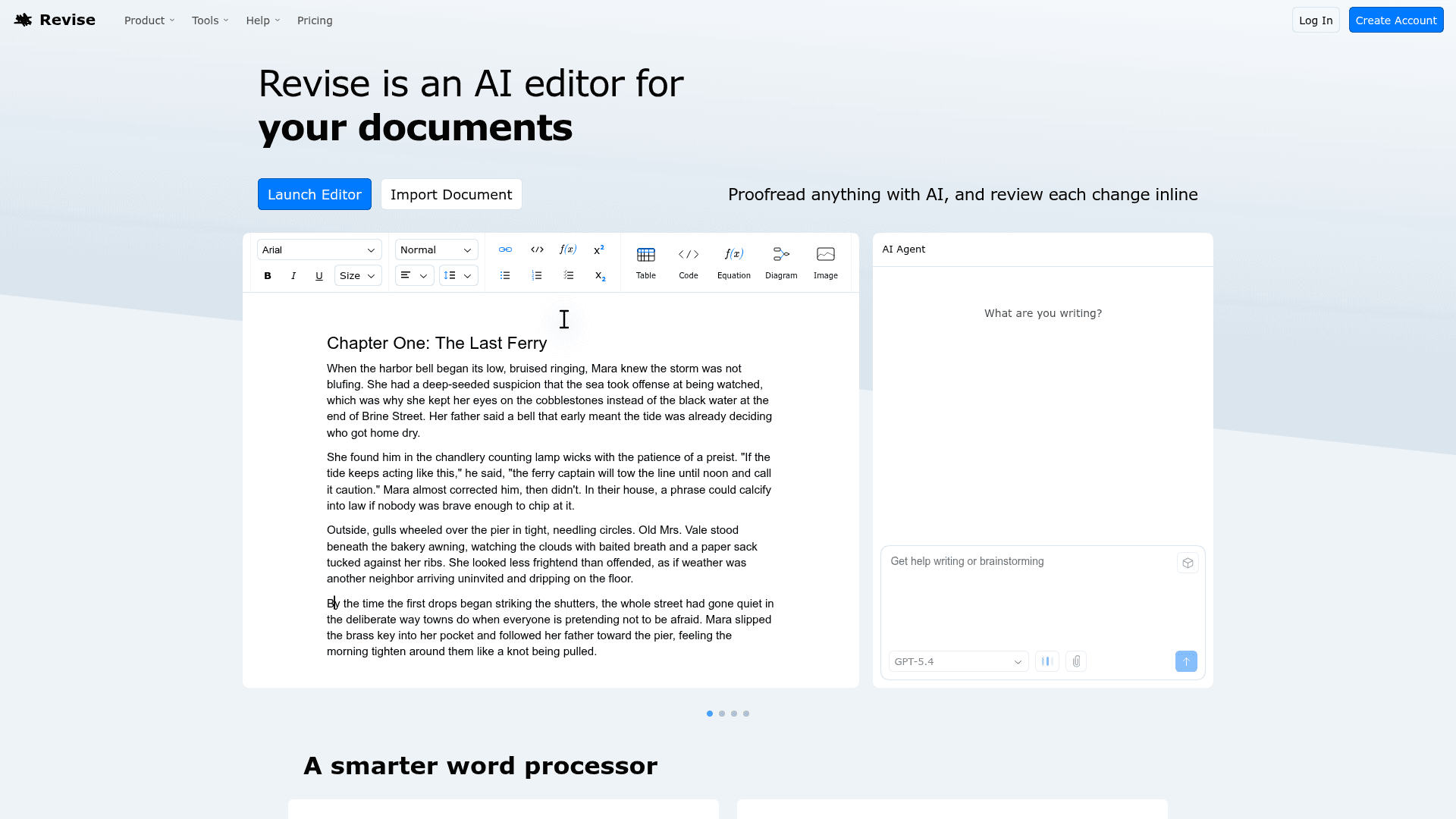Toggle bold formatting
1456x819 pixels.
coord(268,276)
